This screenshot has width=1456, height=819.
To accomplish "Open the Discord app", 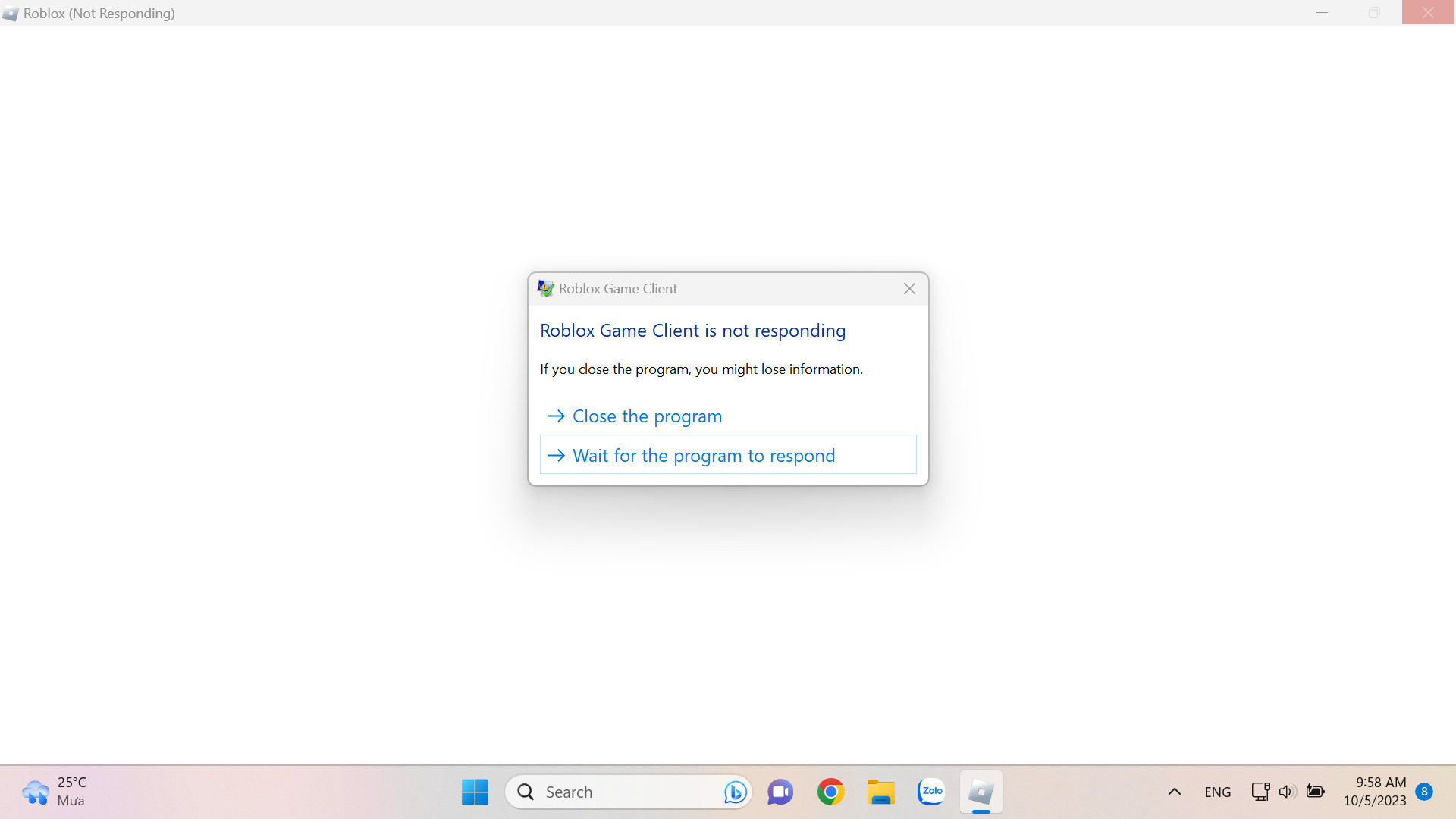I will pos(781,791).
